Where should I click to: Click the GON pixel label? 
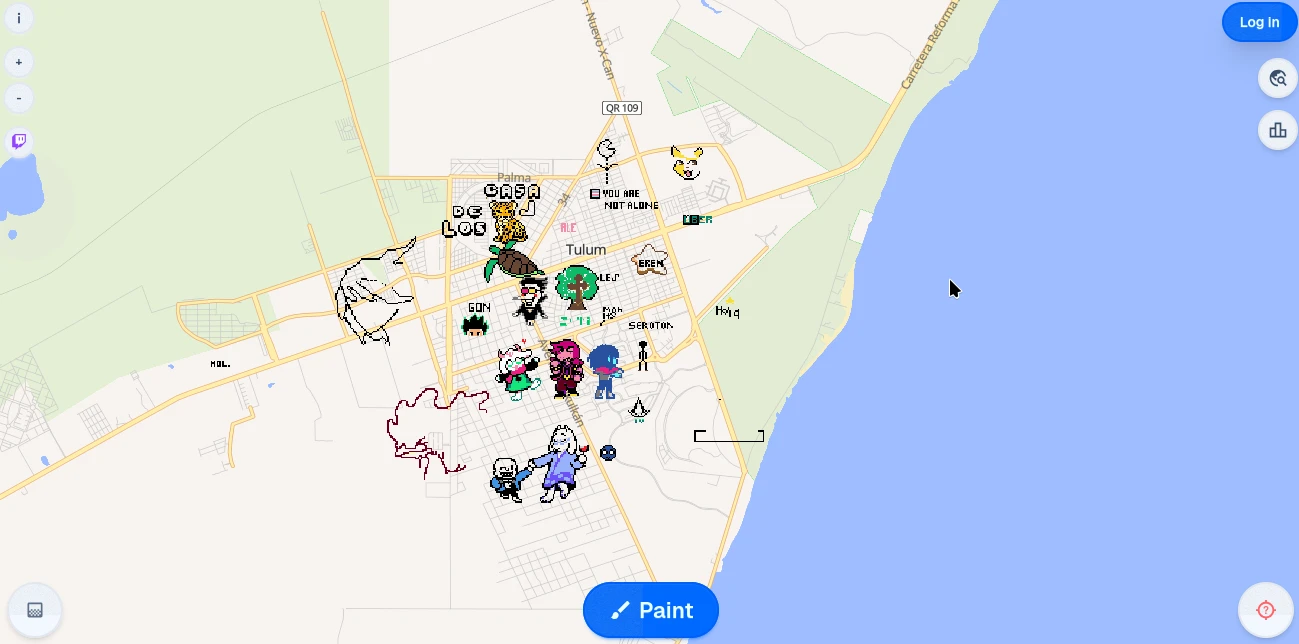tap(479, 307)
